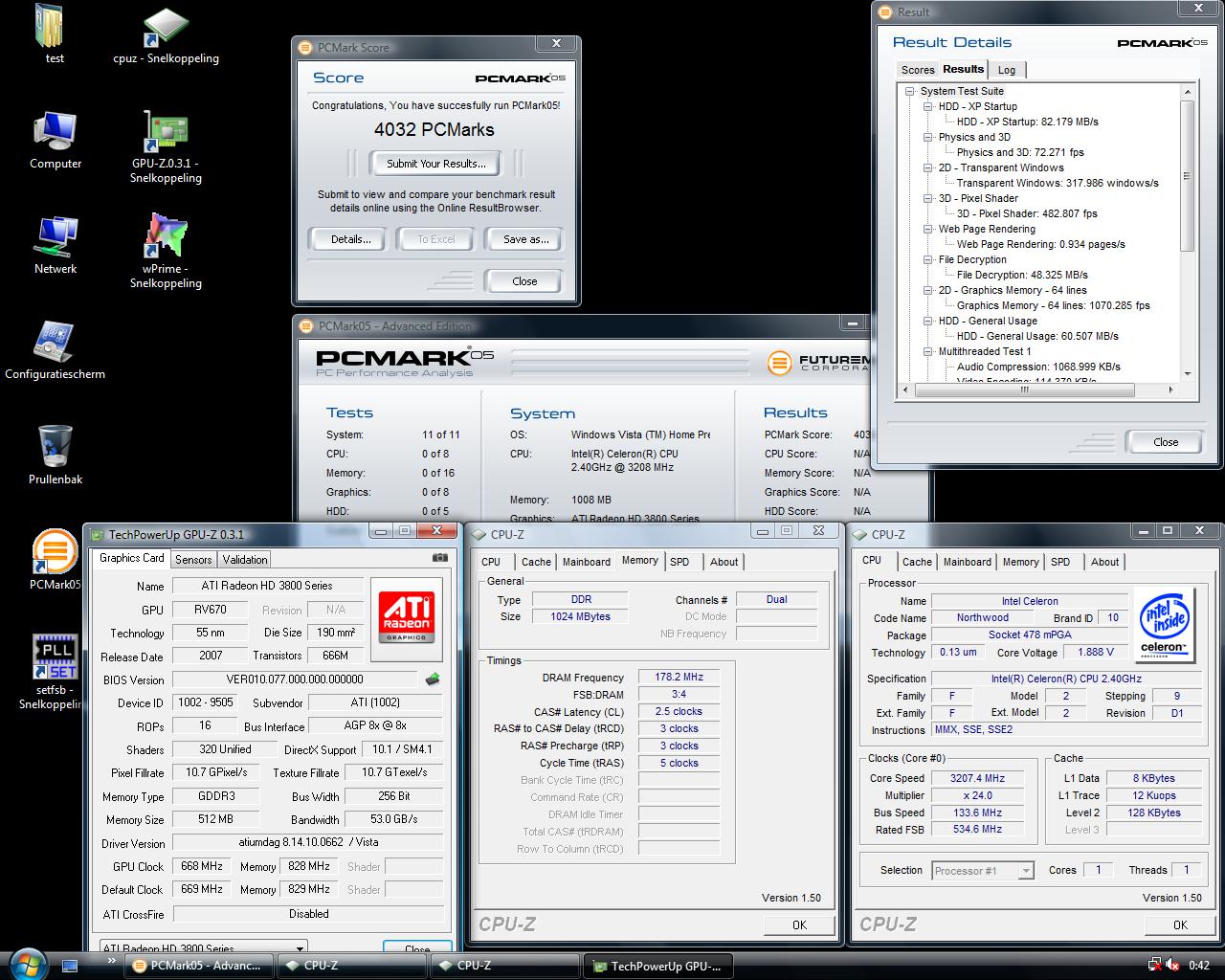Open About tab in CPU-Z processor window
Viewport: 1225px width, 980px height.
point(1104,562)
